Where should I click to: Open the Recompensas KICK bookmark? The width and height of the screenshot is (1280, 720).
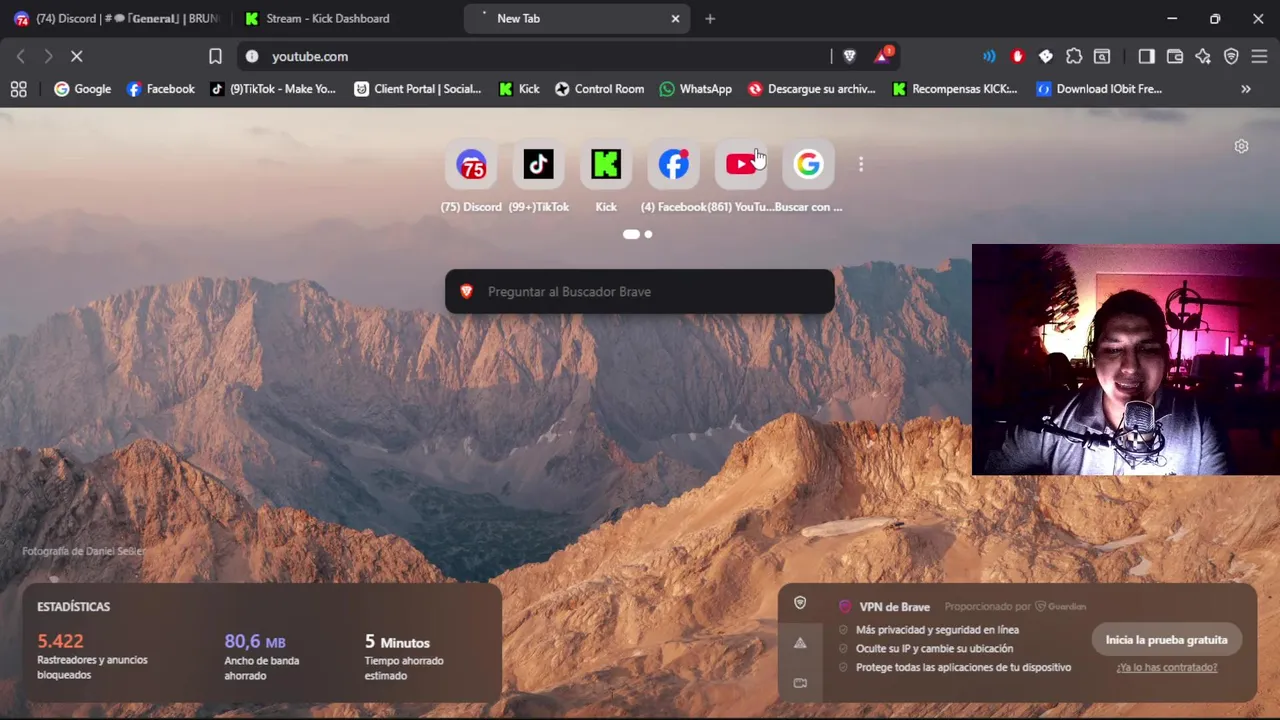click(x=955, y=89)
